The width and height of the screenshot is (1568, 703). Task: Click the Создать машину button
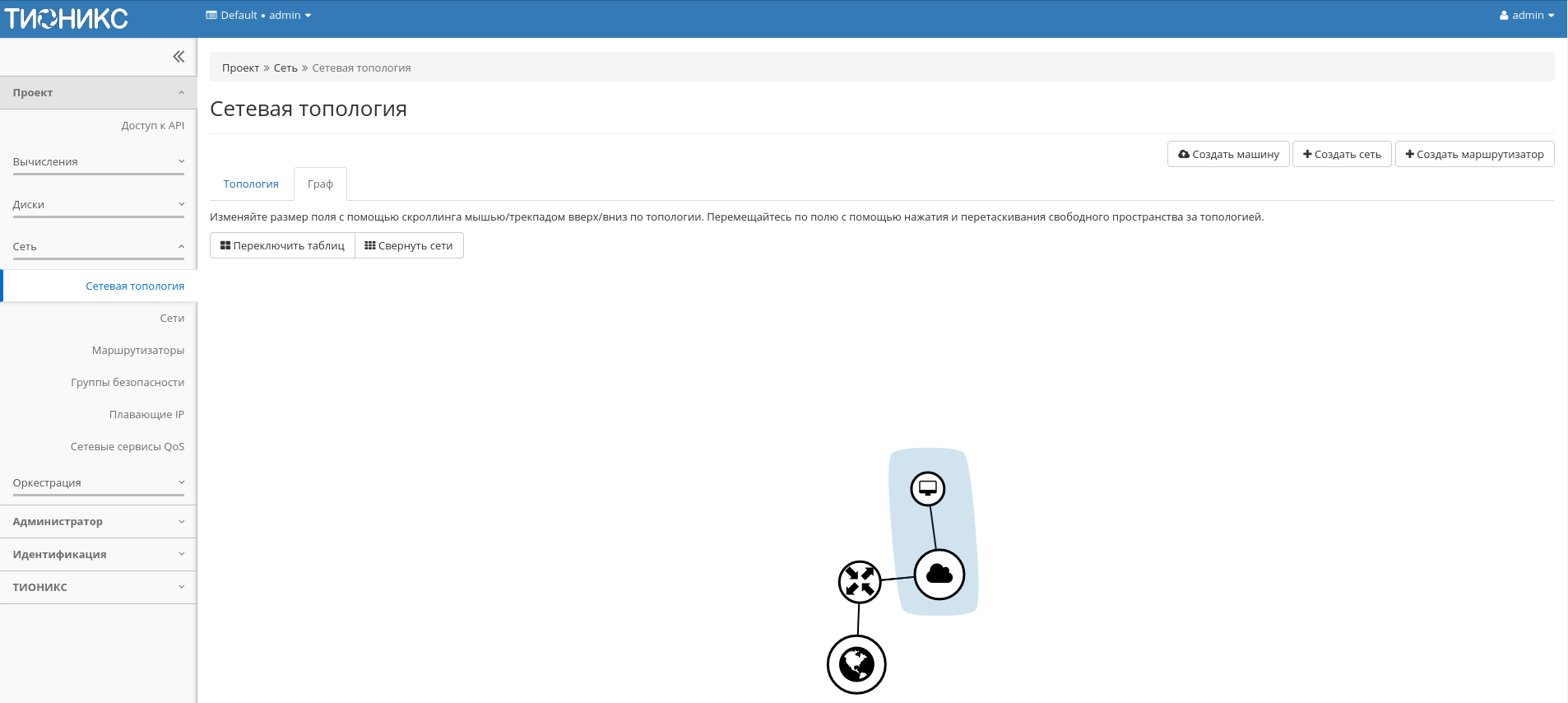point(1228,154)
